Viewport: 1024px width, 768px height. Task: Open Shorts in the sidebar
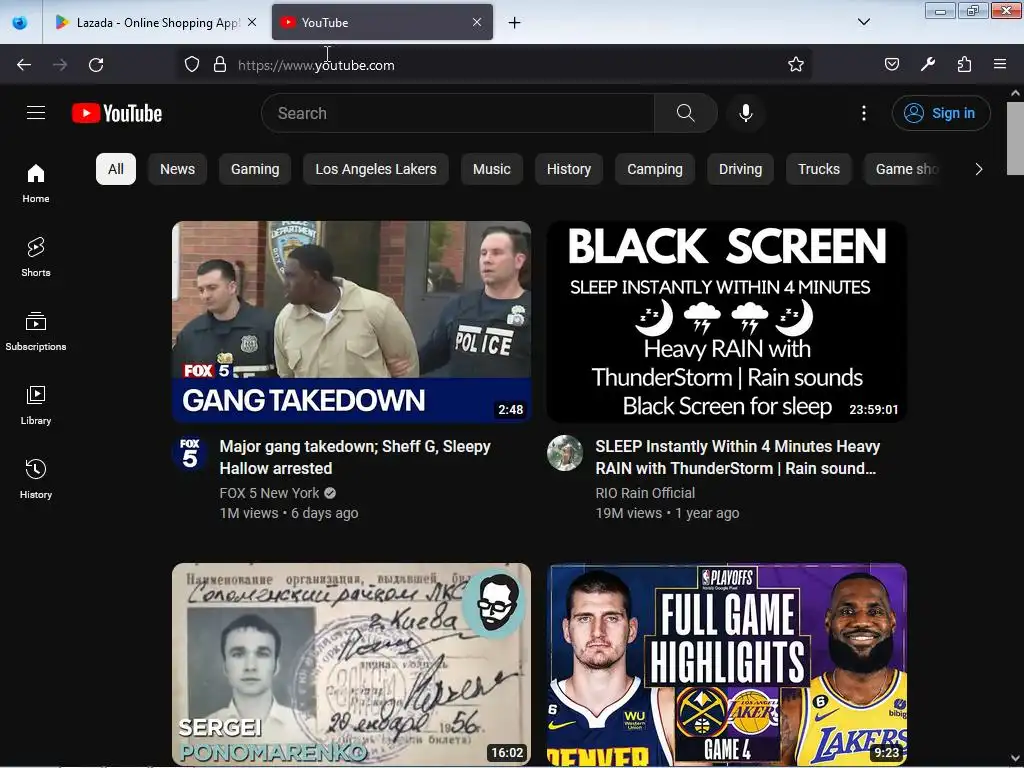pyautogui.click(x=36, y=257)
